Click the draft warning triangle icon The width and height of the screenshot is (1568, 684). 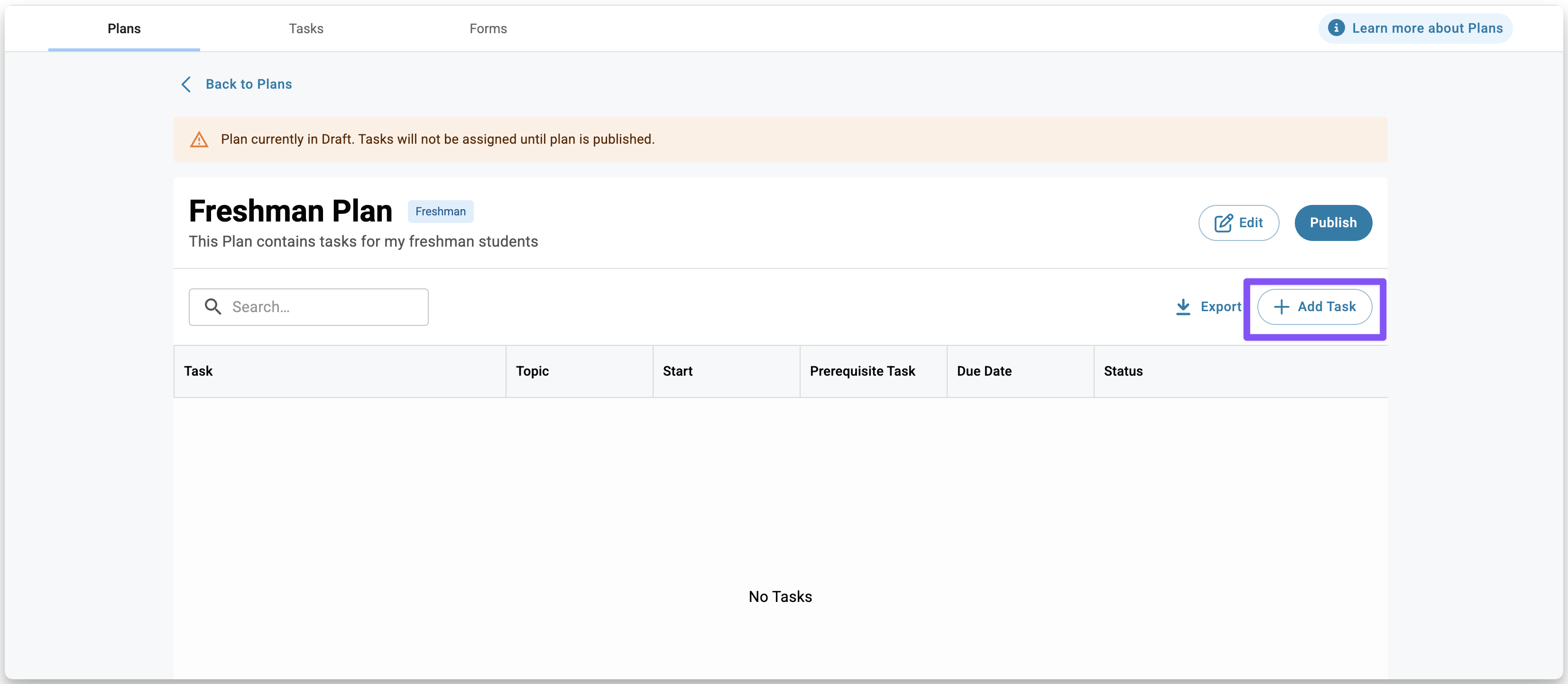(x=199, y=139)
